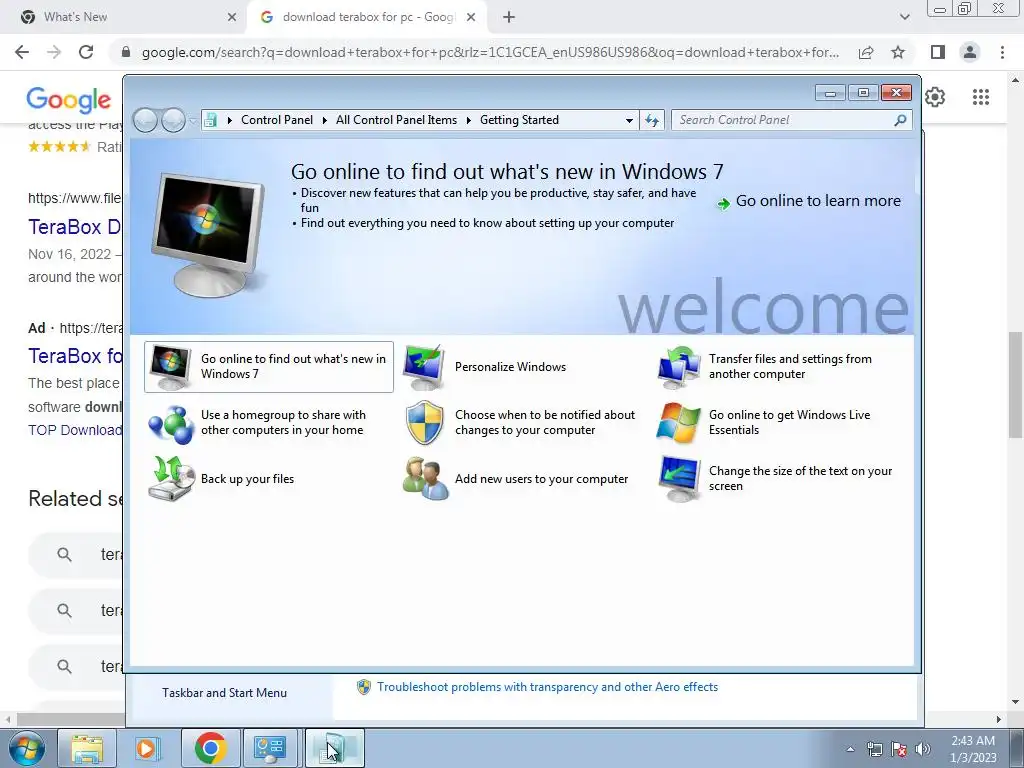The width and height of the screenshot is (1024, 768).
Task: Open a new Chrome tab
Action: (509, 17)
